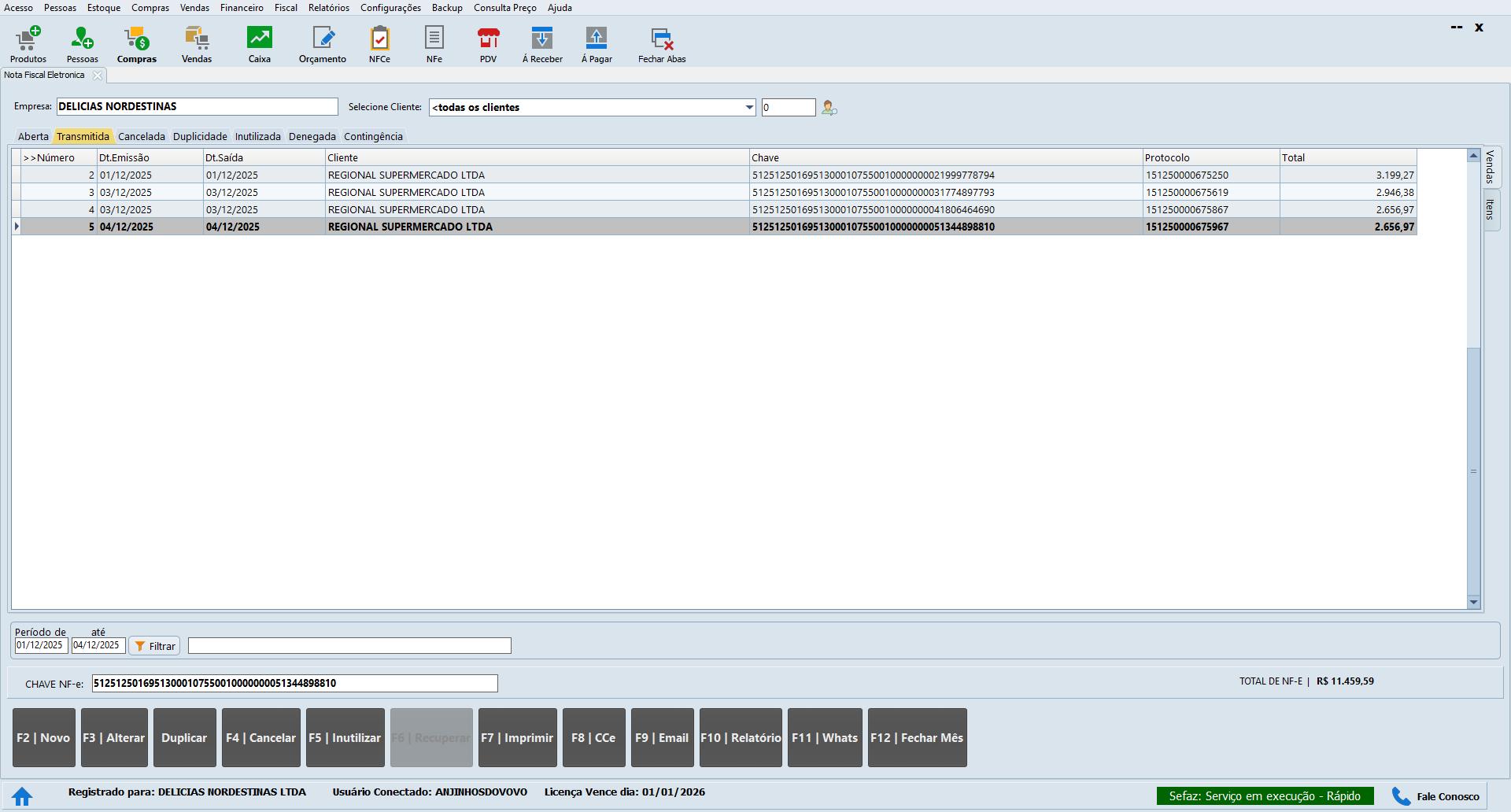
Task: Switch to the Cancelada tab
Action: [142, 136]
